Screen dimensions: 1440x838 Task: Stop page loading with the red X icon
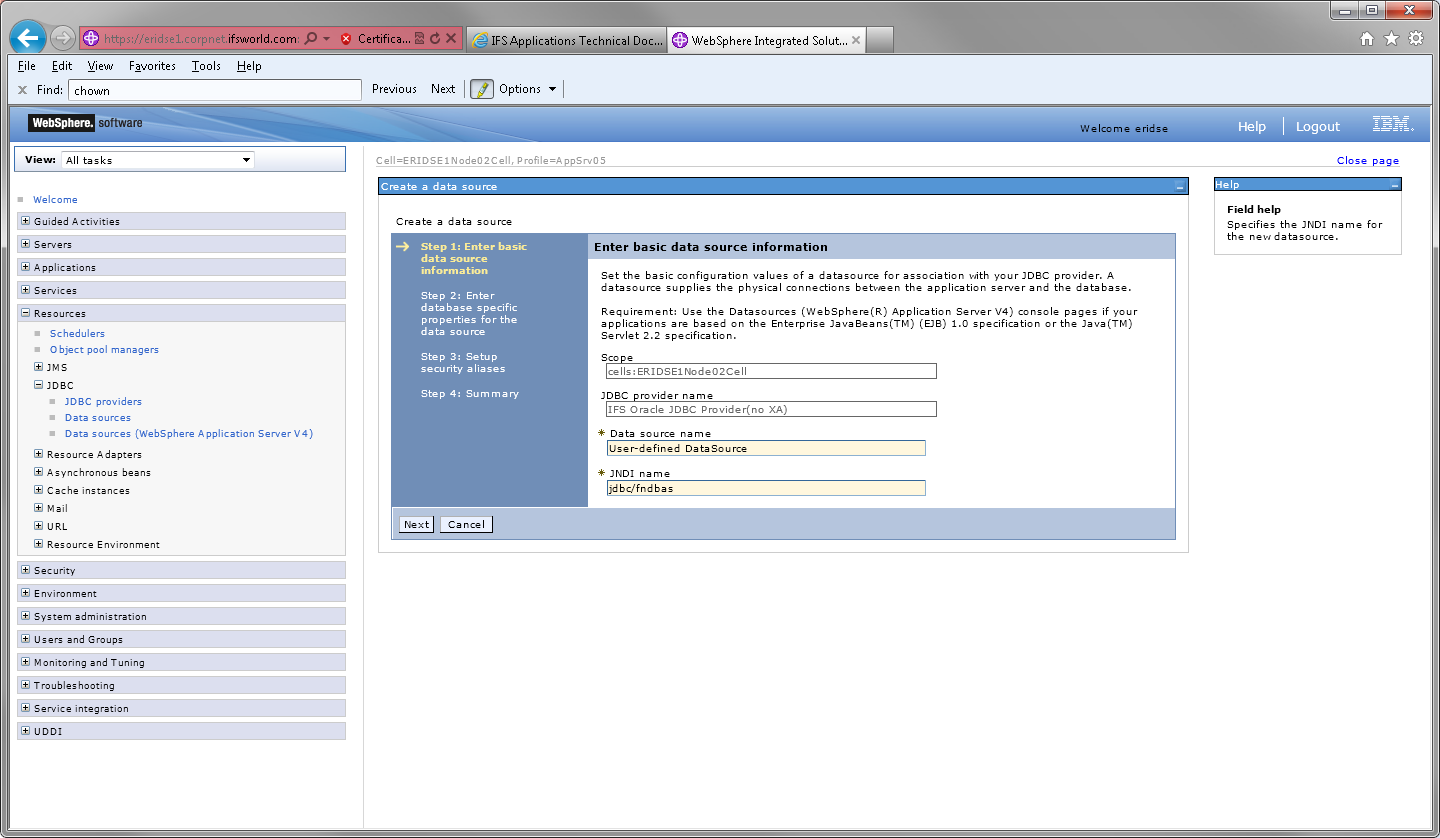[x=451, y=37]
